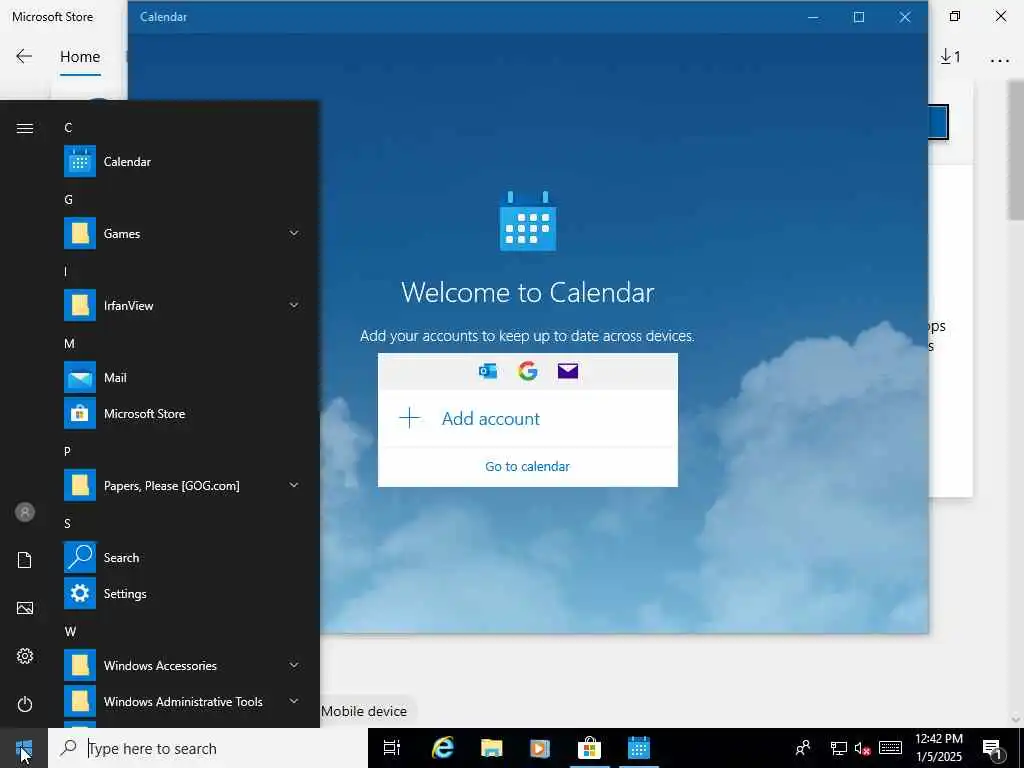
Task: Expand Windows Administrative Tools chevron
Action: tap(294, 701)
